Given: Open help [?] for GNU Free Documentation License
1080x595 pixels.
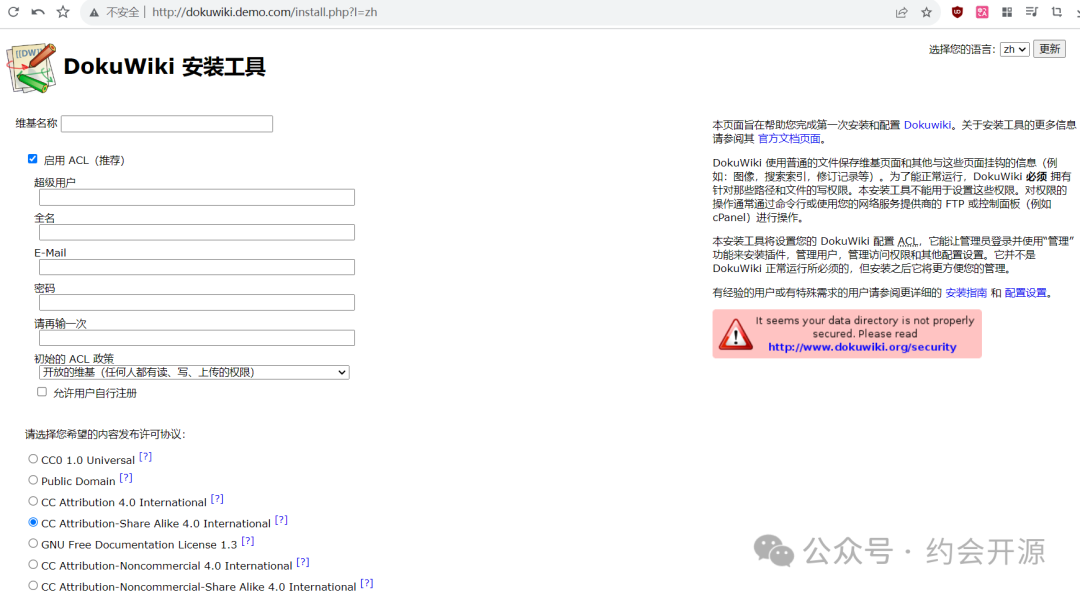Looking at the screenshot, I should point(248,541).
